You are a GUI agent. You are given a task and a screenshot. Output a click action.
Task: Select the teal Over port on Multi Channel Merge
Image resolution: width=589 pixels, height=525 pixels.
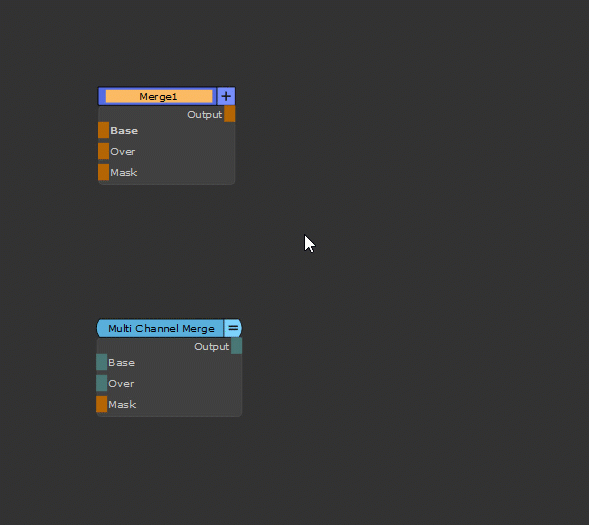point(101,383)
